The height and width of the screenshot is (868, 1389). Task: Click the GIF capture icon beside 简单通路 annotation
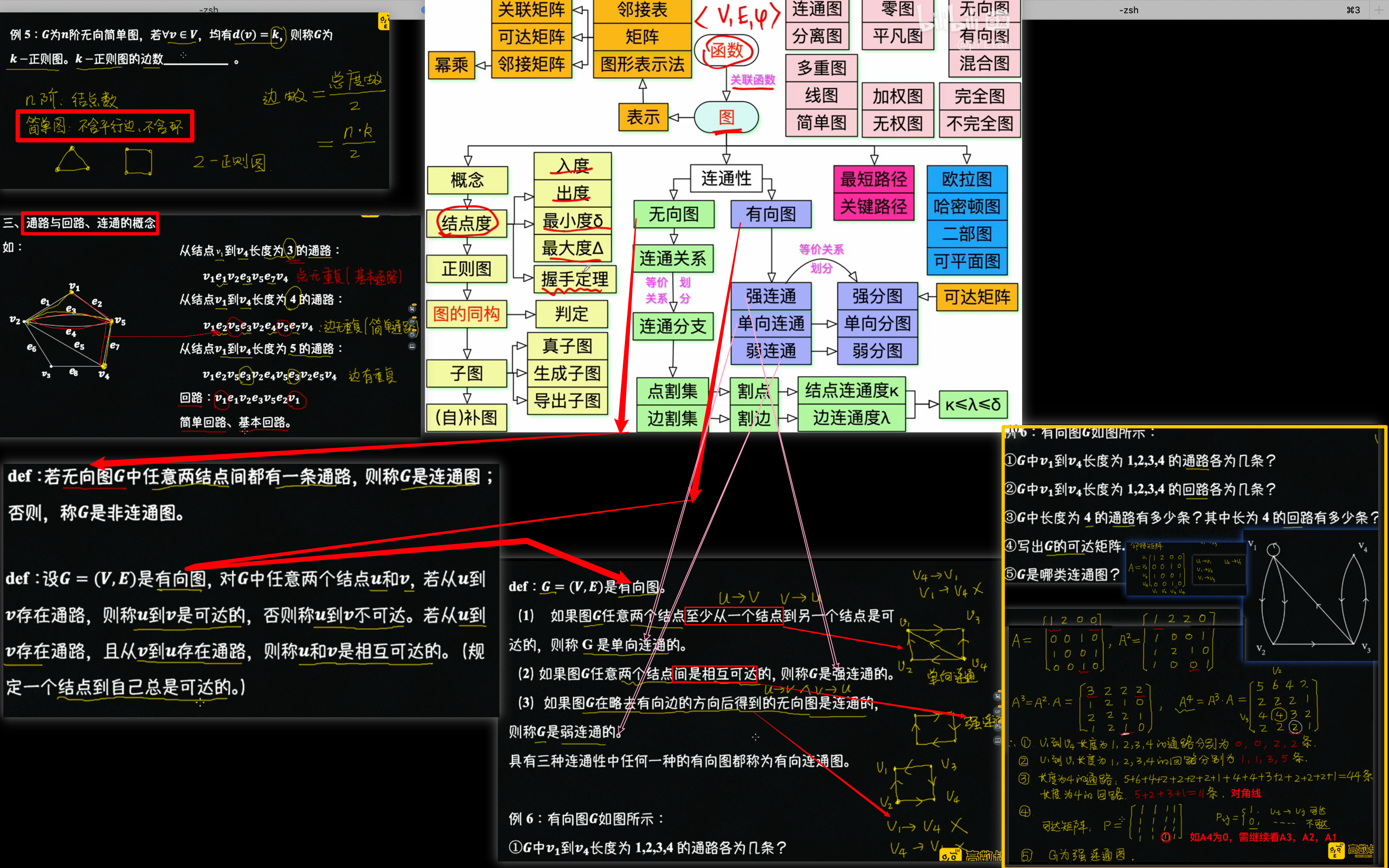coord(412,321)
